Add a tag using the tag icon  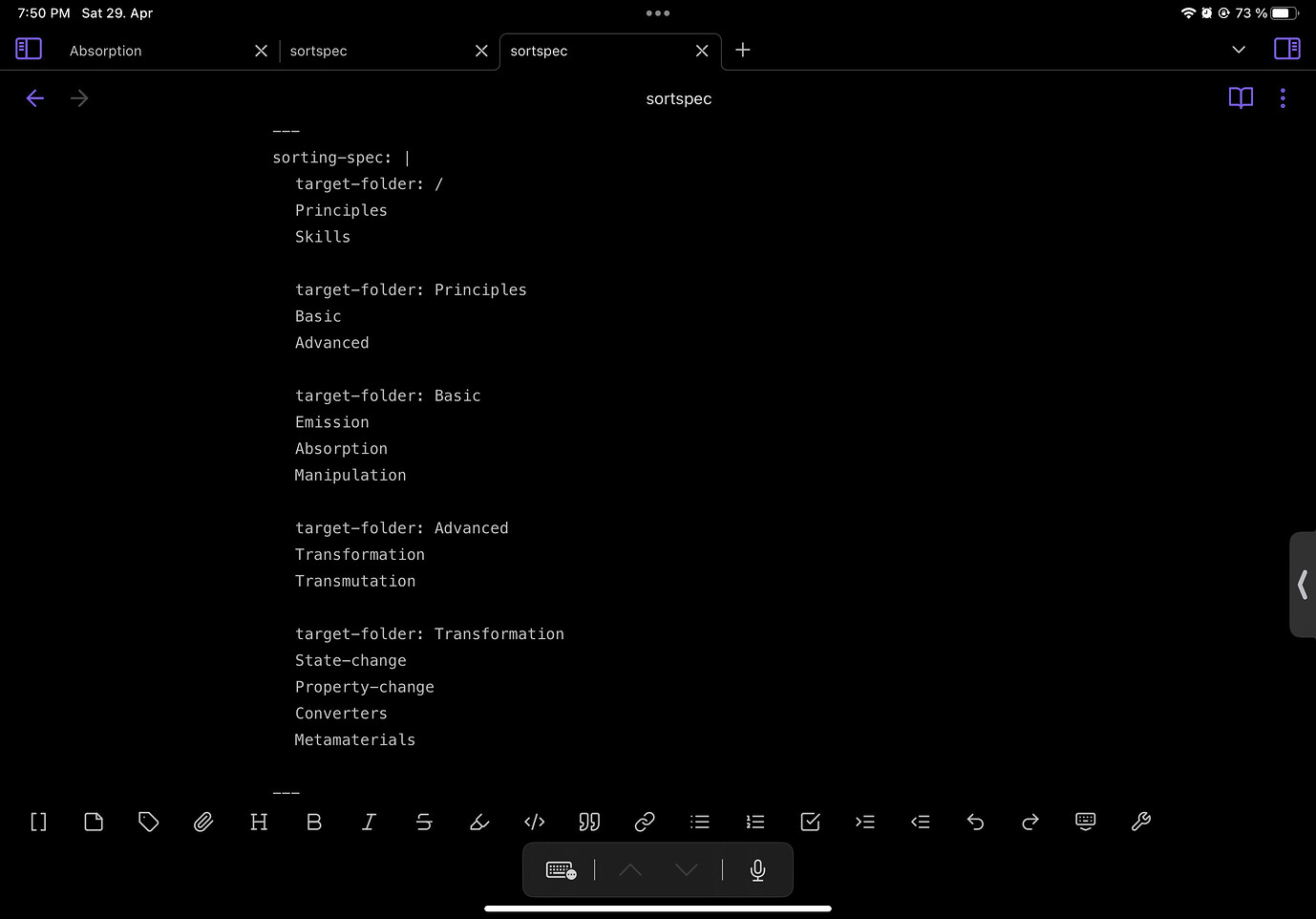[x=148, y=822]
